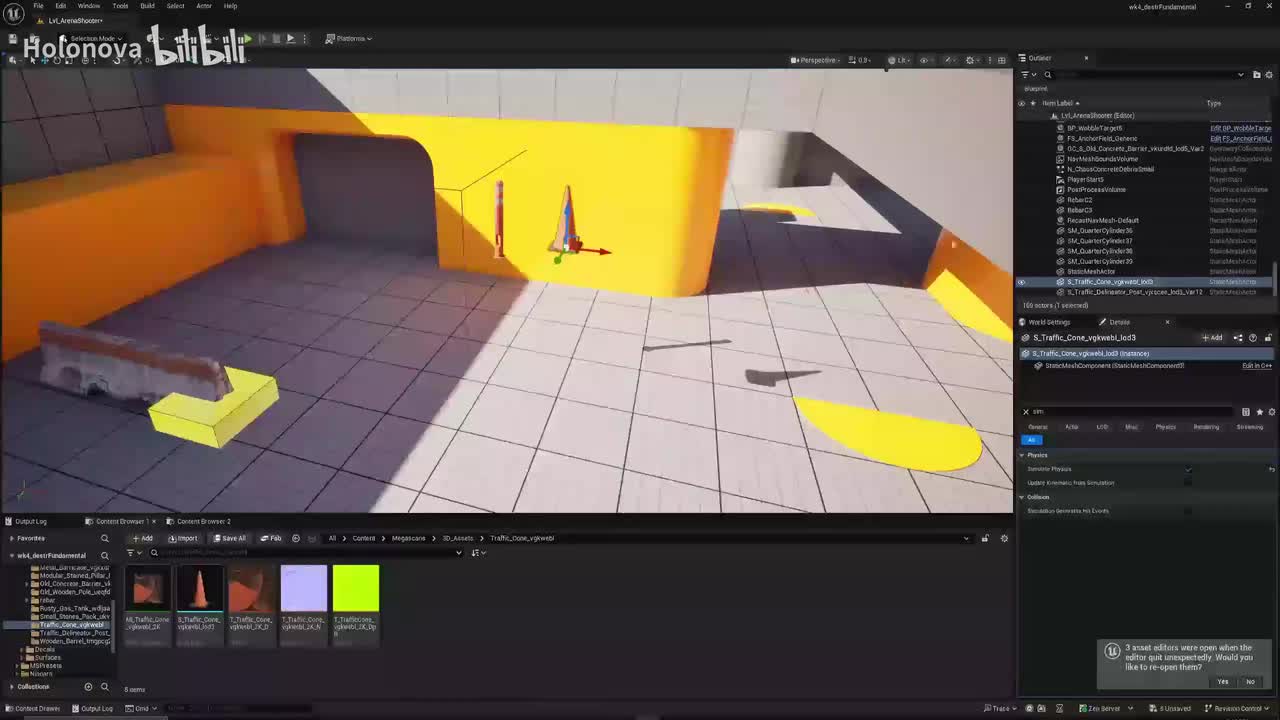Open the Perspective viewport dropdown
Viewport: 1280px width, 720px height.
click(814, 60)
